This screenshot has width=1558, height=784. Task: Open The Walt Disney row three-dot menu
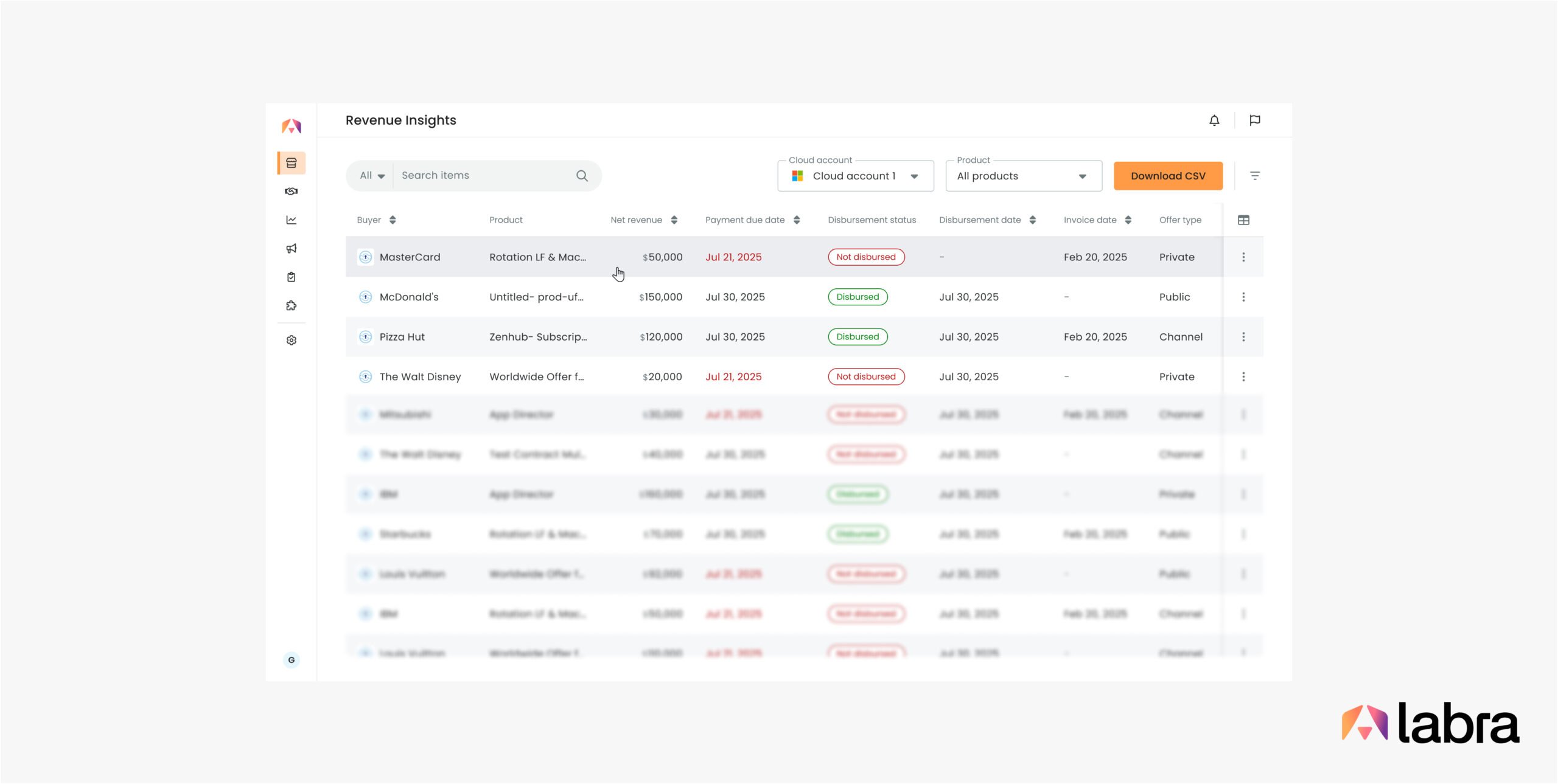click(1243, 376)
